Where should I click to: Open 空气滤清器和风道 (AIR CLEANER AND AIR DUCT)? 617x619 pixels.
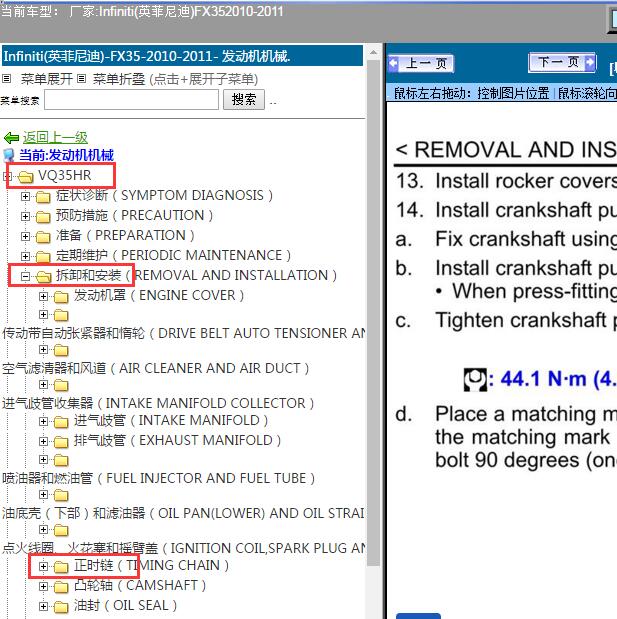156,368
